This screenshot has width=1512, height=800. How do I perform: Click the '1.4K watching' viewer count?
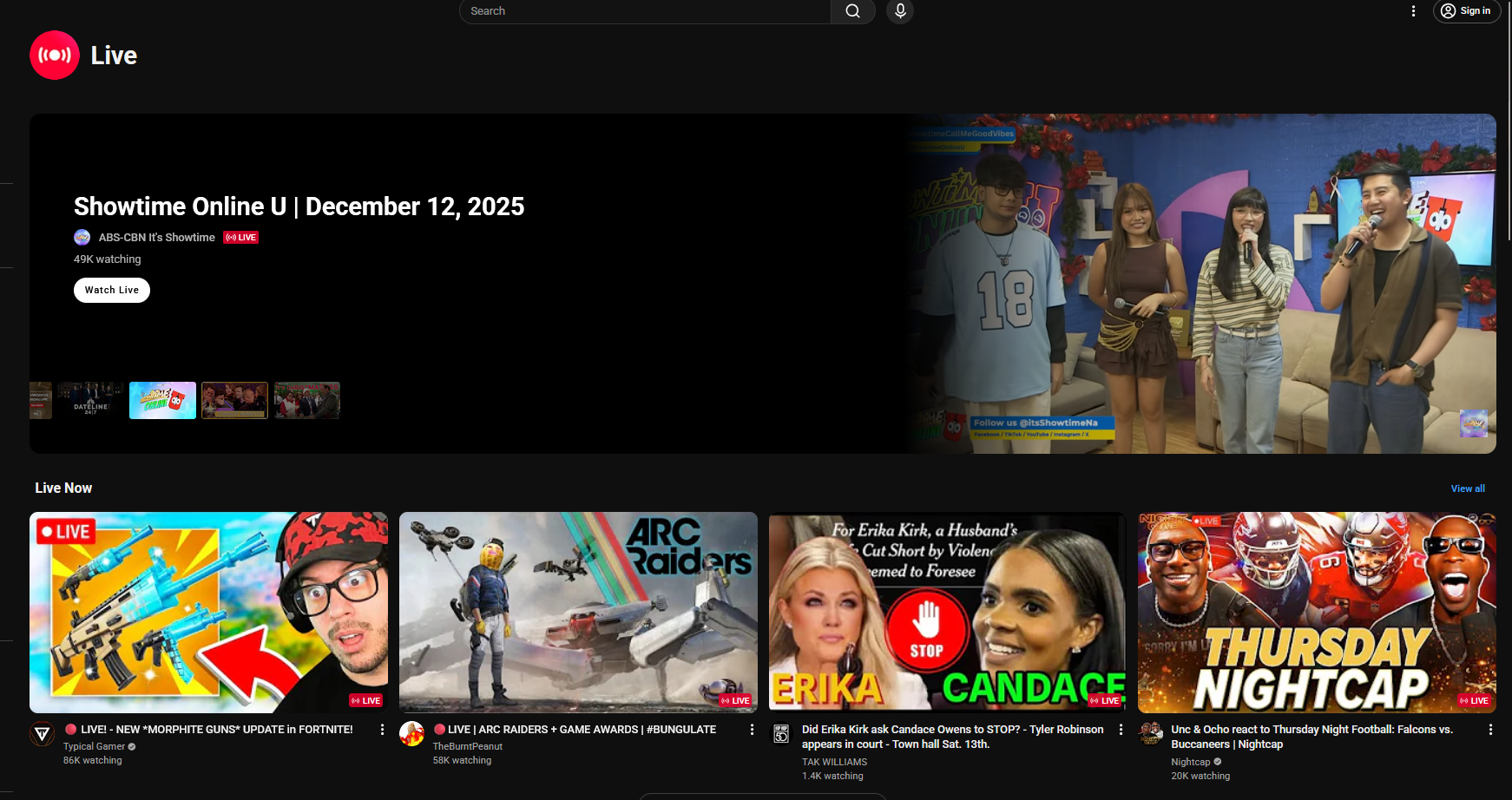tap(832, 777)
